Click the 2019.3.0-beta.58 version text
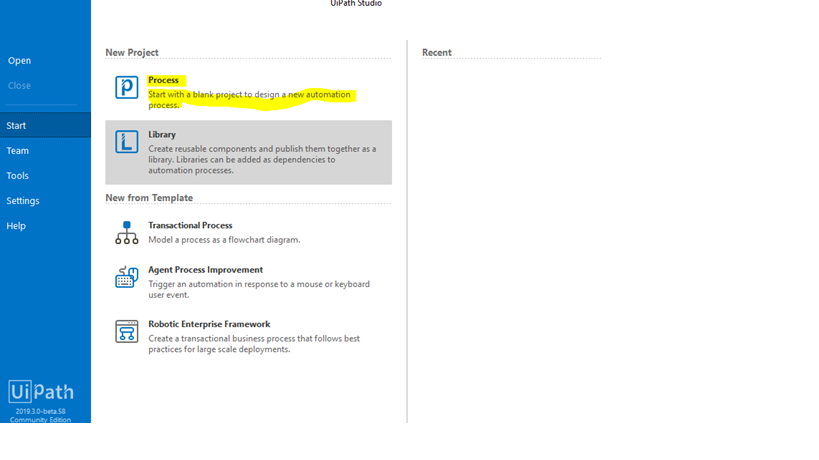This screenshot has height=460, width=819. click(x=40, y=411)
